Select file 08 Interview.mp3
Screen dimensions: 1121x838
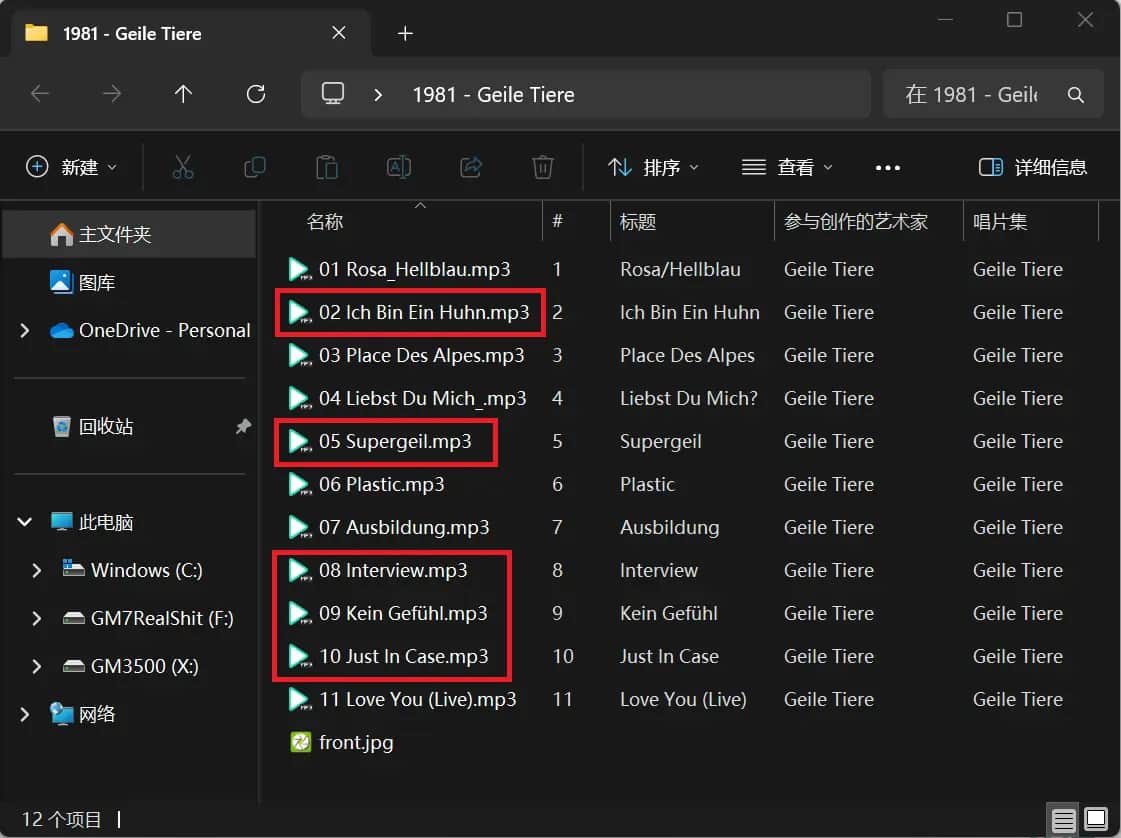(392, 571)
